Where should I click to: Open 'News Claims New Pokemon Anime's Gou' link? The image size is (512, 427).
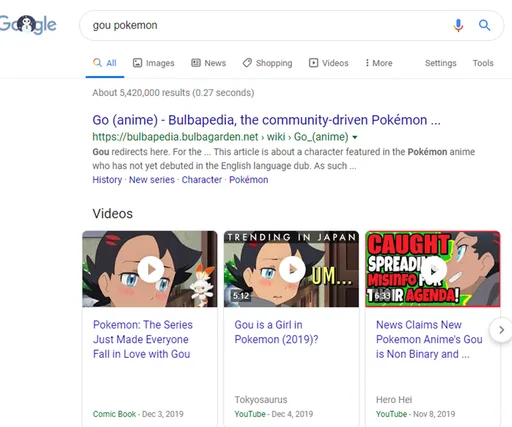click(429, 339)
